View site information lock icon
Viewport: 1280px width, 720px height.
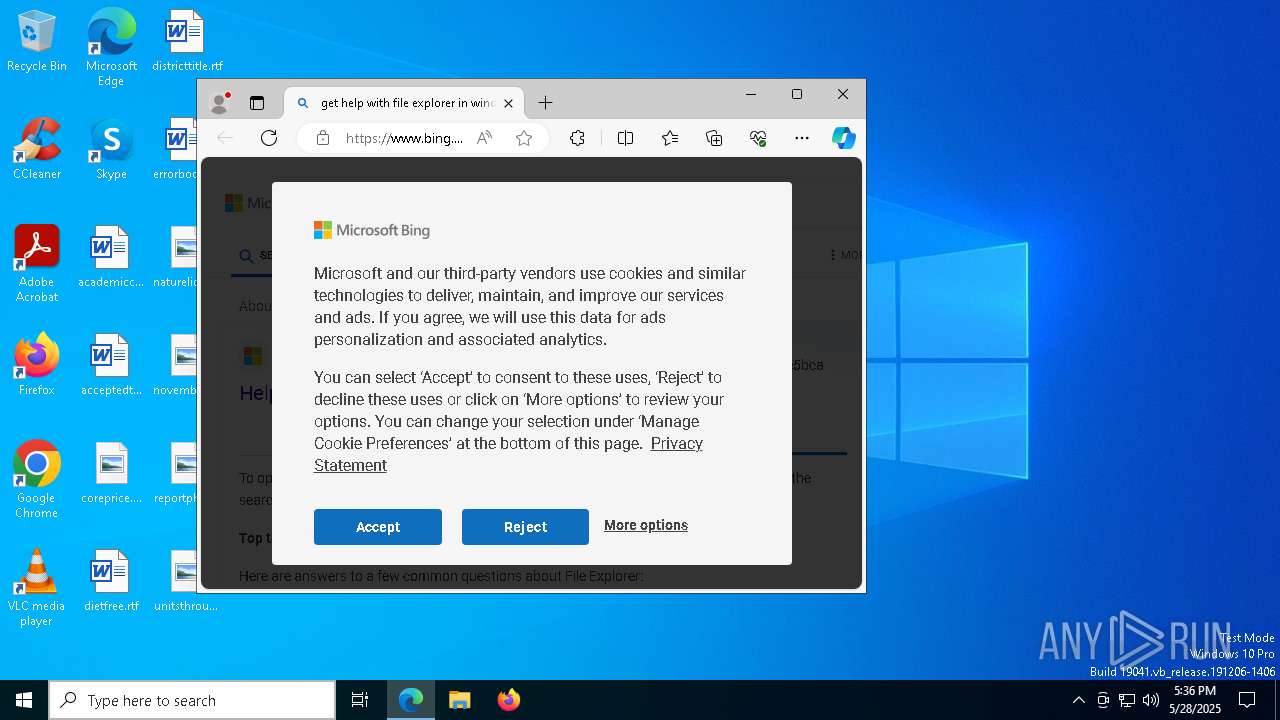(x=323, y=138)
